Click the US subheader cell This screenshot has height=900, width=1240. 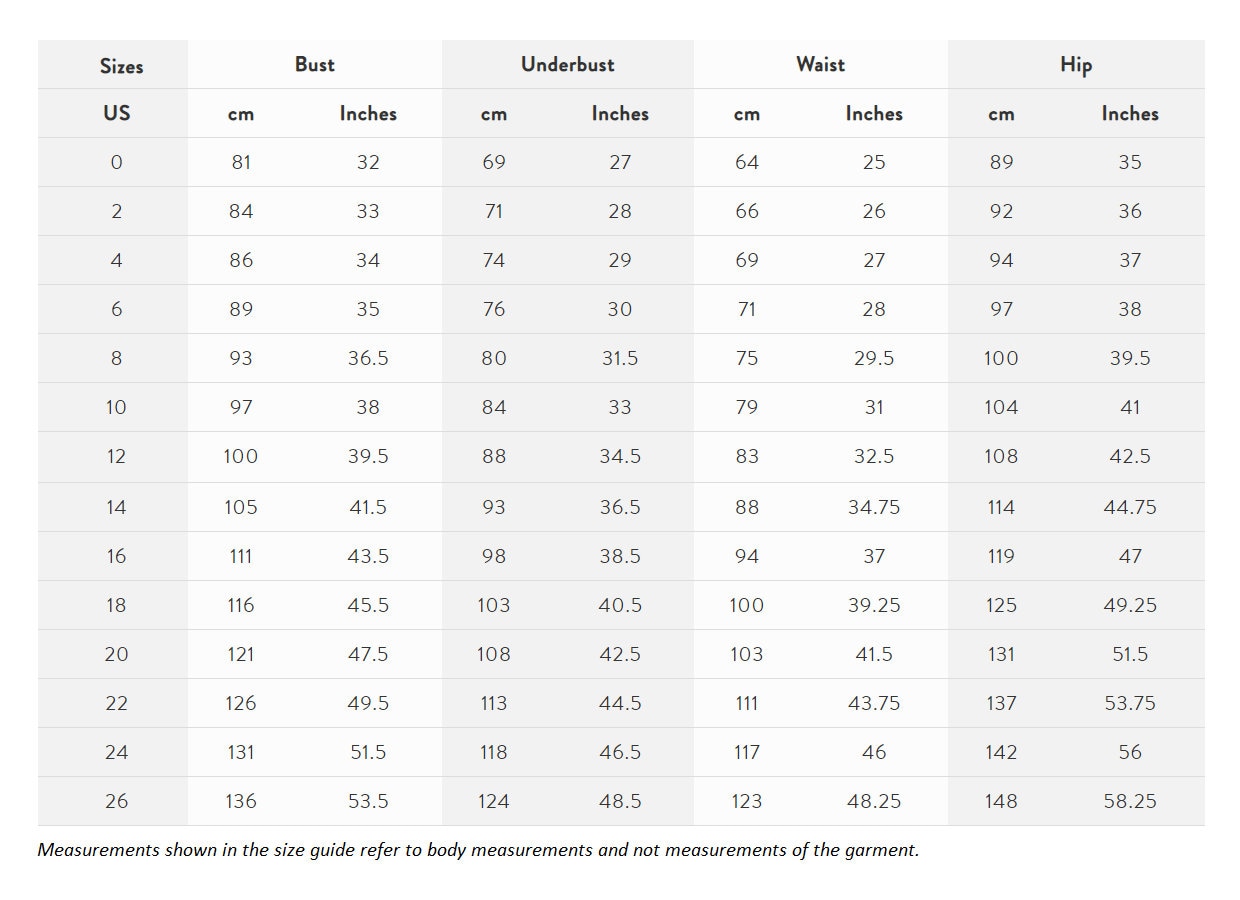116,113
